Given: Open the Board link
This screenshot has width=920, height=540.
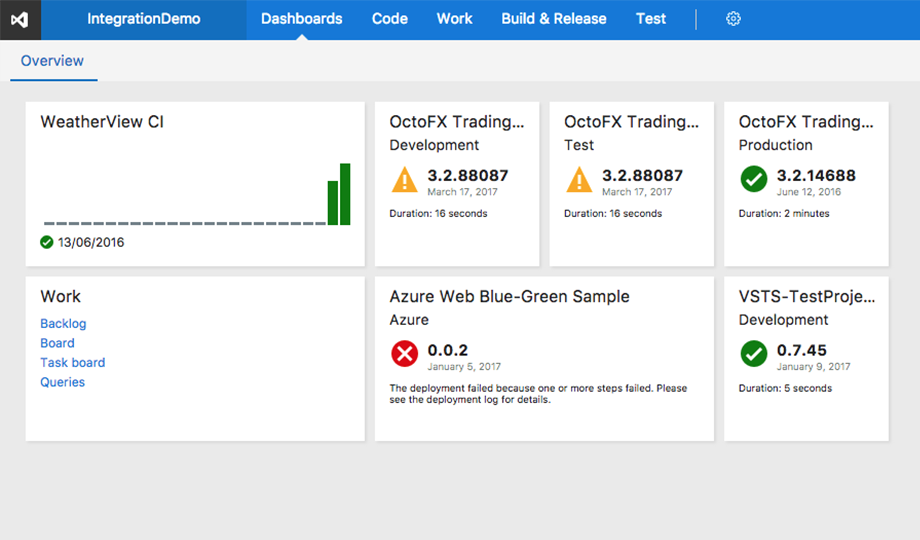Looking at the screenshot, I should (x=58, y=343).
